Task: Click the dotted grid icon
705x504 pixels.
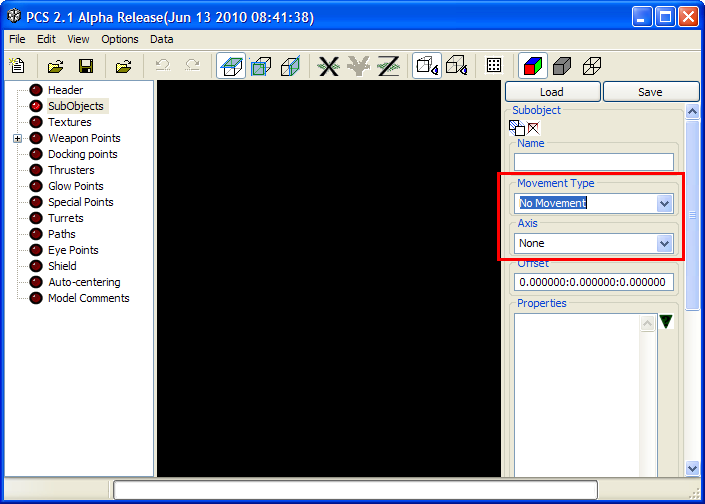Action: click(x=494, y=65)
